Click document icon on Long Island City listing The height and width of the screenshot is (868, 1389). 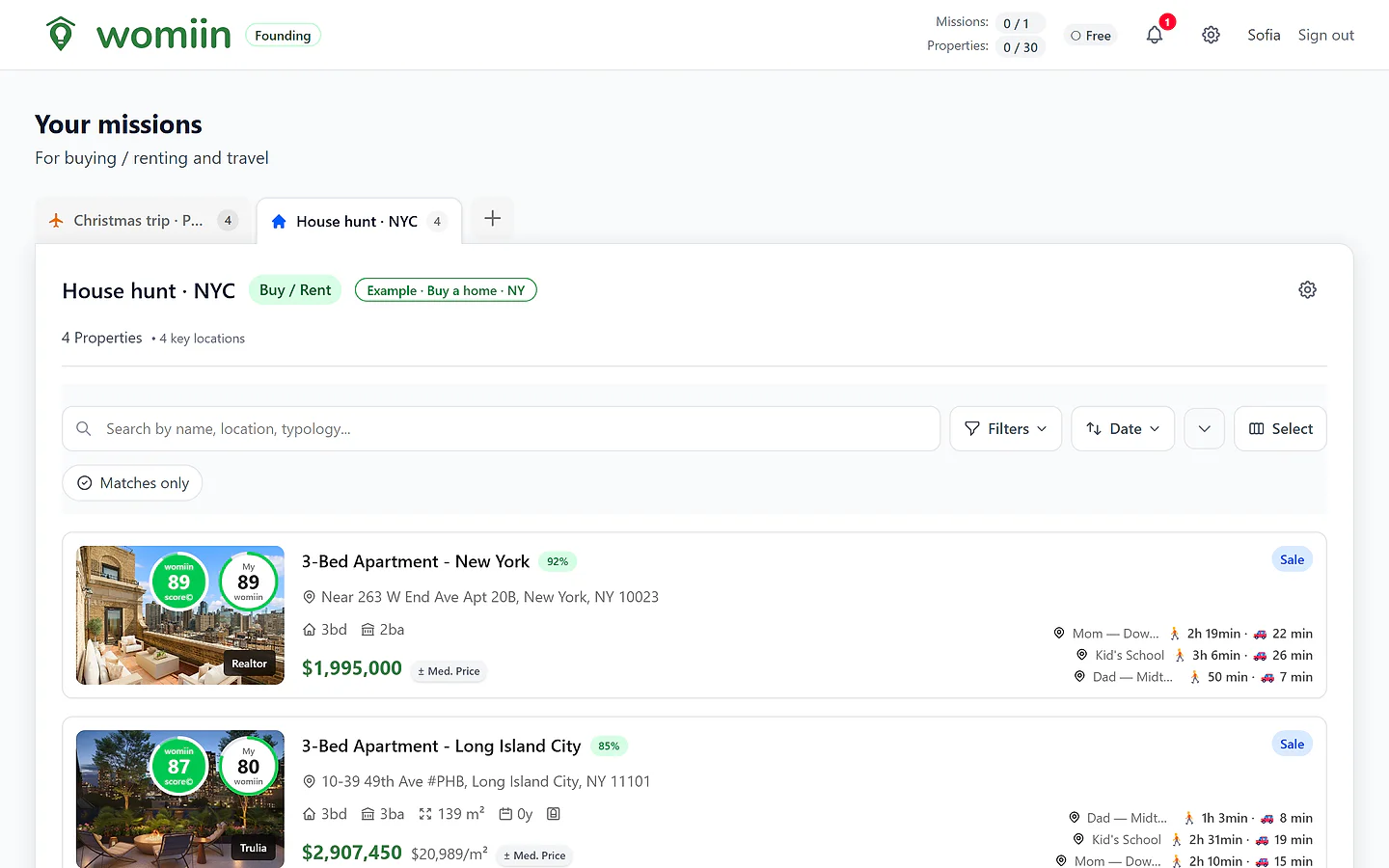[x=554, y=814]
